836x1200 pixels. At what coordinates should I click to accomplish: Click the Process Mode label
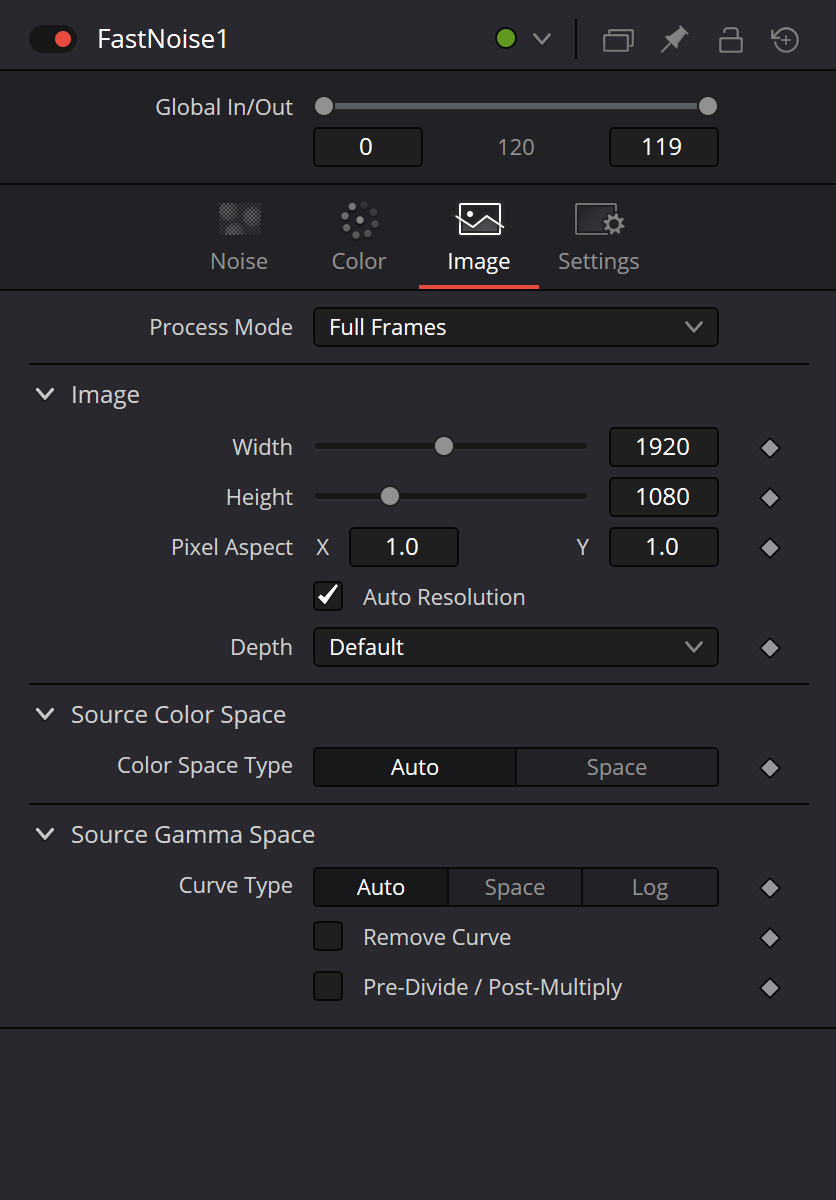pos(221,327)
